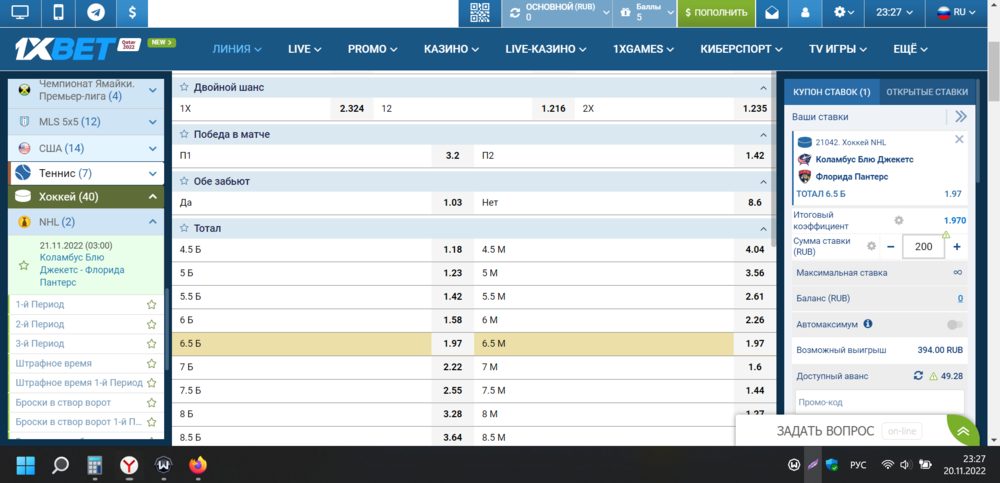1000x483 pixels.
Task: Favorite the Коламбус - Флорида match star
Action: coord(24,265)
